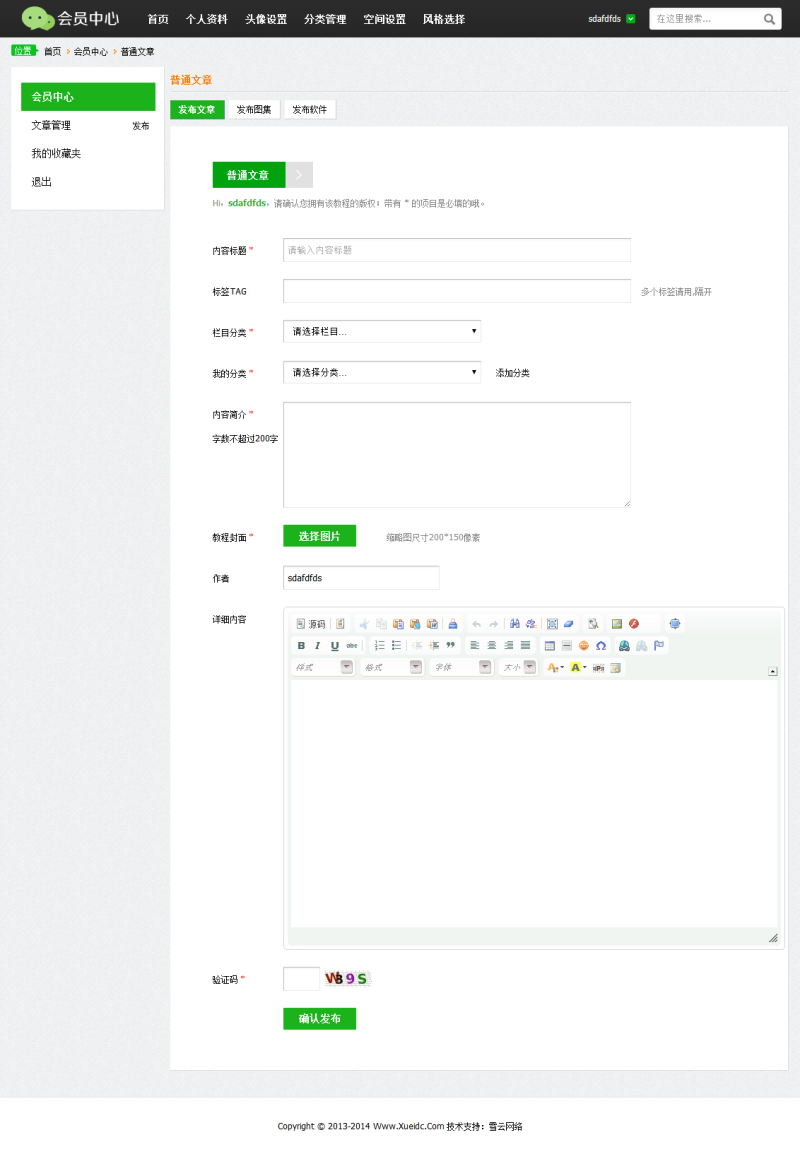This screenshot has height=1154, width=800.
Task: Insert smiley emoticon icon
Action: (584, 645)
